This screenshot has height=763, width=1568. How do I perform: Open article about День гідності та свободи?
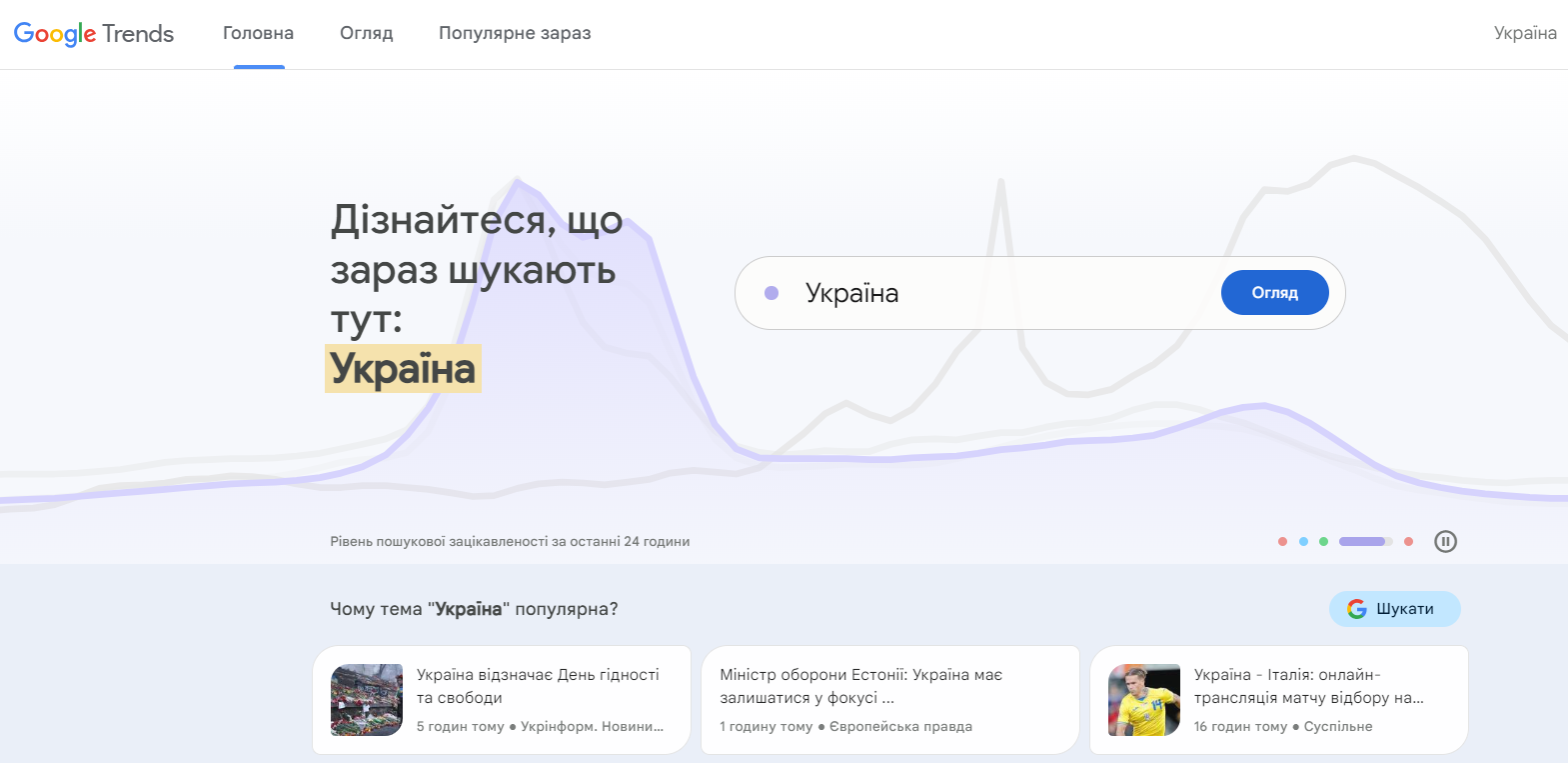[x=502, y=700]
